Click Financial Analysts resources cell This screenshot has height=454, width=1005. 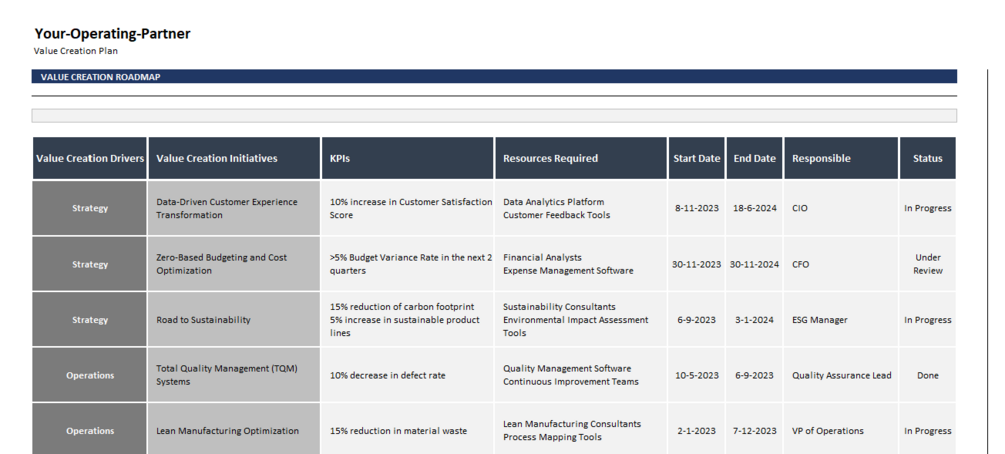pos(581,264)
